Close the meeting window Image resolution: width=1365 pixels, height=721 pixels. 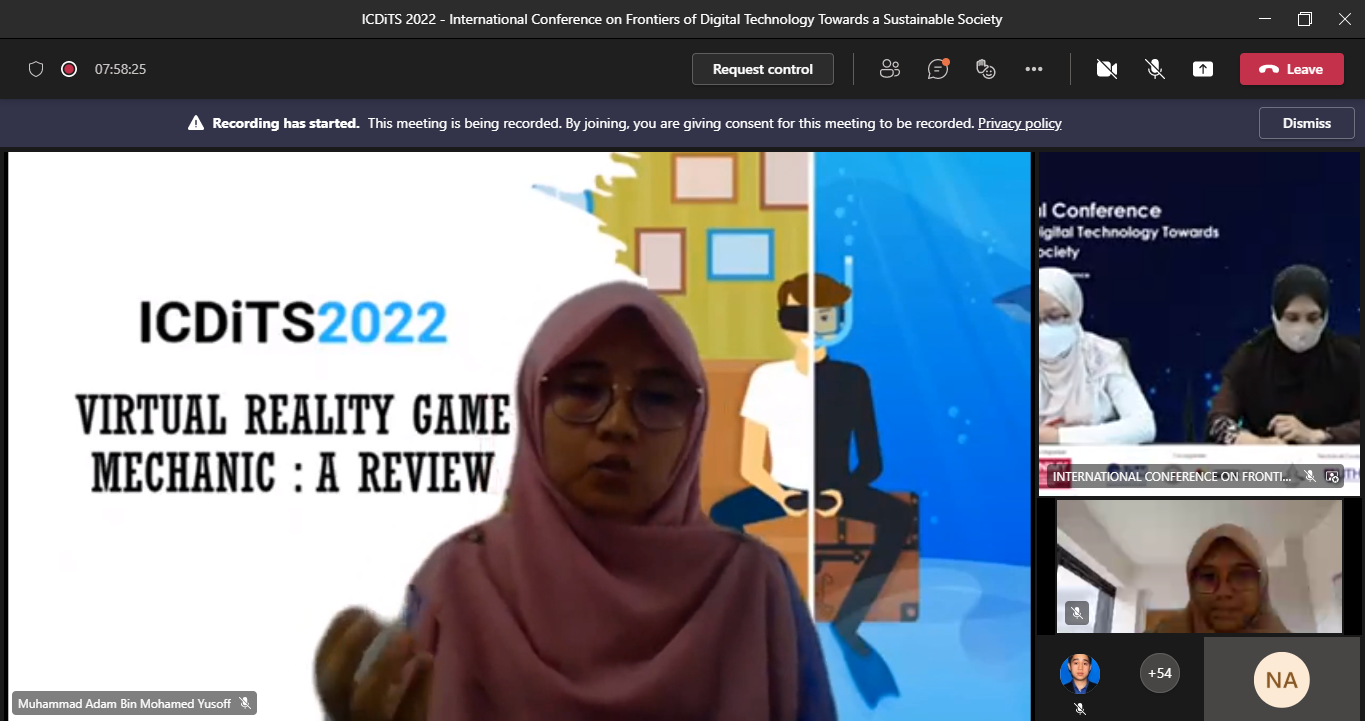[1344, 19]
